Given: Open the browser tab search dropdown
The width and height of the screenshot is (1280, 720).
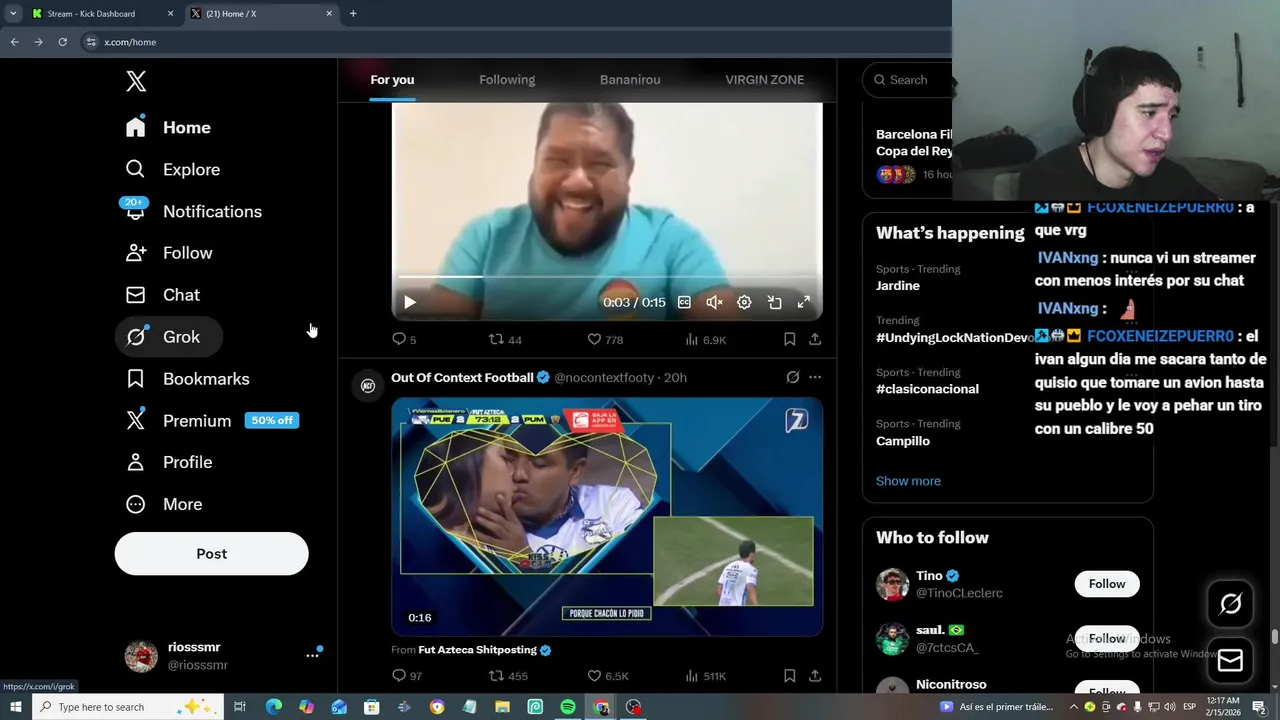Looking at the screenshot, I should [x=13, y=14].
